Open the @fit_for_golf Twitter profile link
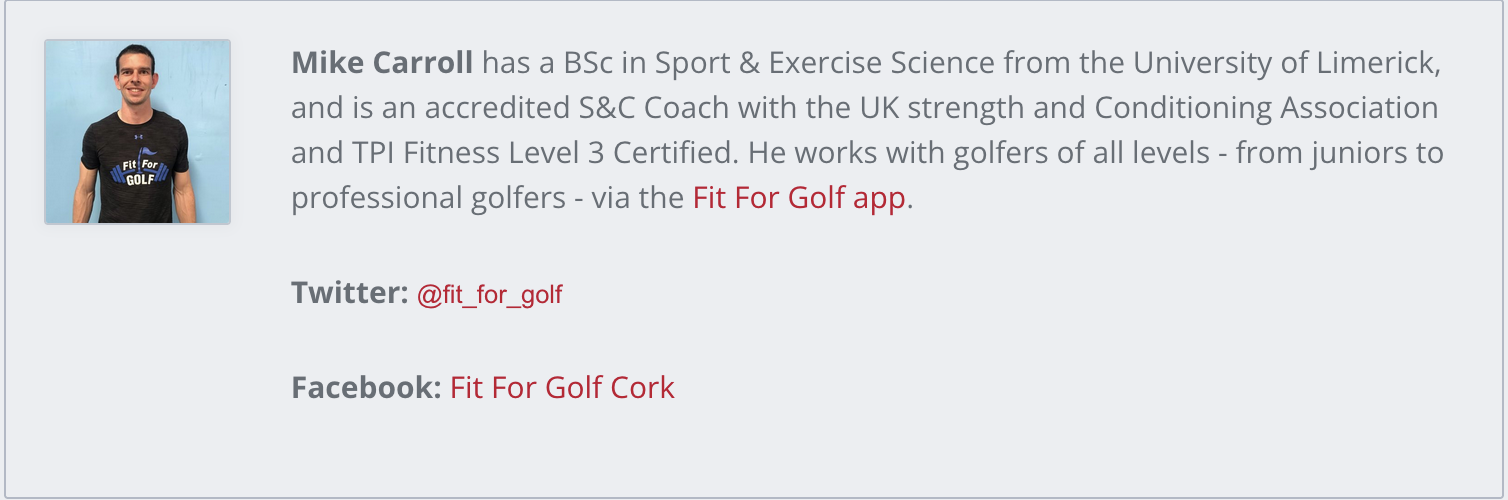 (x=489, y=295)
